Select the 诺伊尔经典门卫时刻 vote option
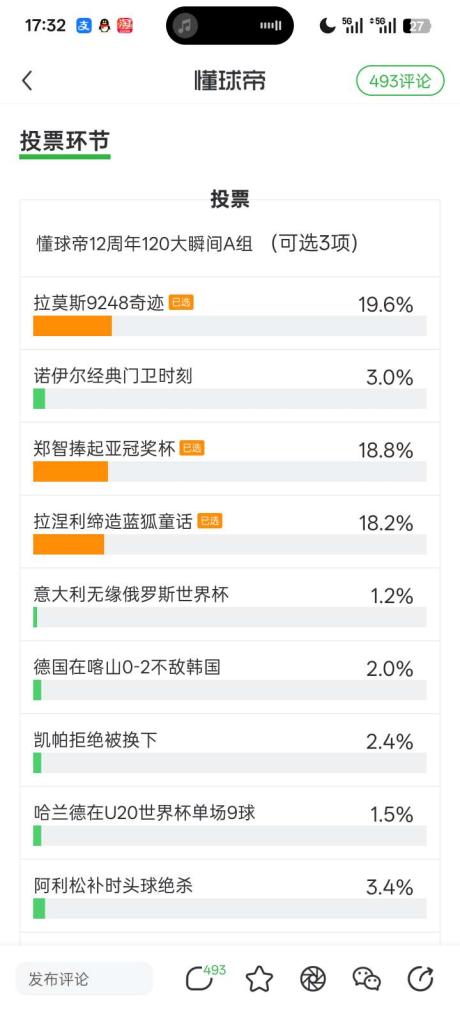The width and height of the screenshot is (460, 1012). 230,387
